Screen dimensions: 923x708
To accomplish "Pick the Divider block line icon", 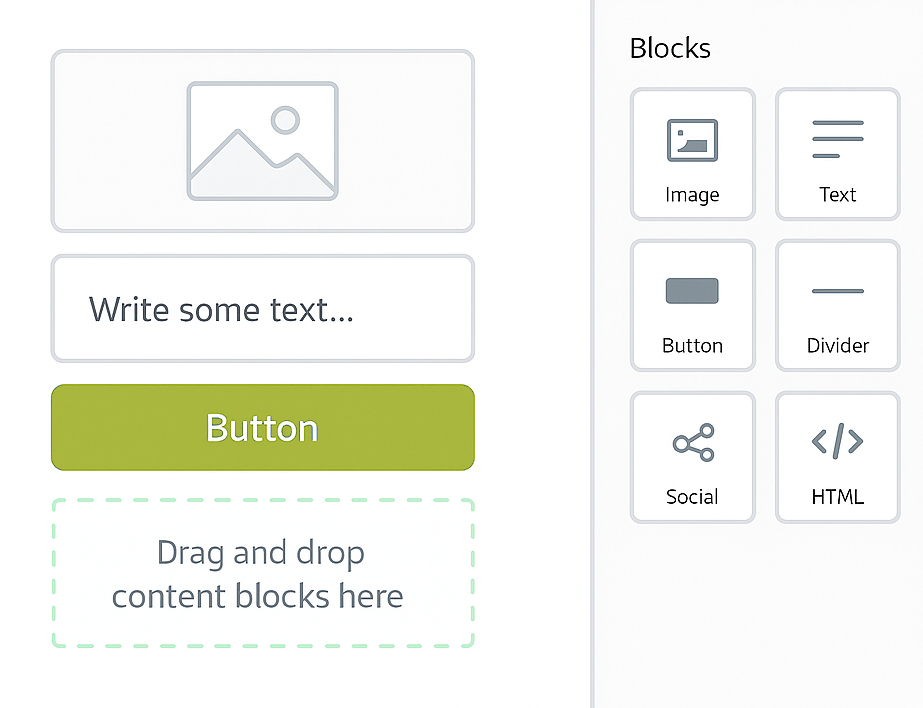I will tap(838, 291).
